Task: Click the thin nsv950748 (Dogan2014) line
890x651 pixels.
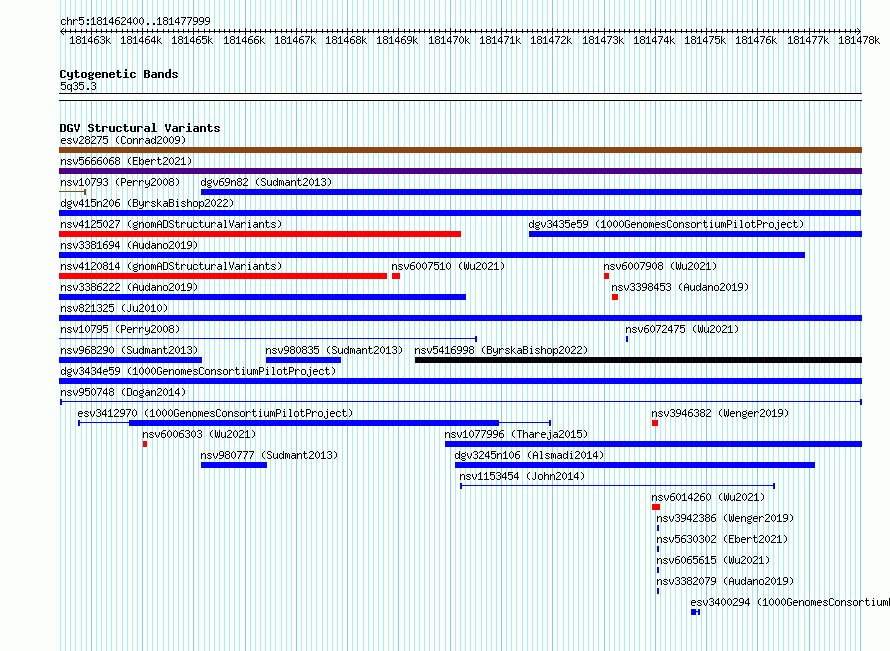Action: click(461, 402)
